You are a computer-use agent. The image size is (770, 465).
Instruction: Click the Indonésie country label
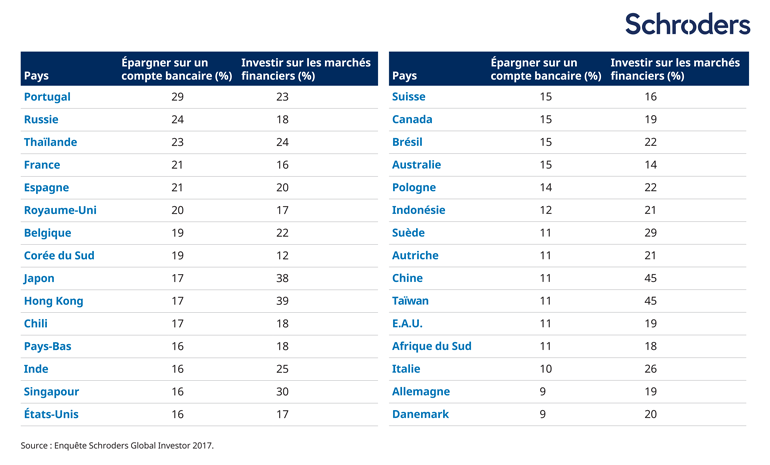click(419, 210)
